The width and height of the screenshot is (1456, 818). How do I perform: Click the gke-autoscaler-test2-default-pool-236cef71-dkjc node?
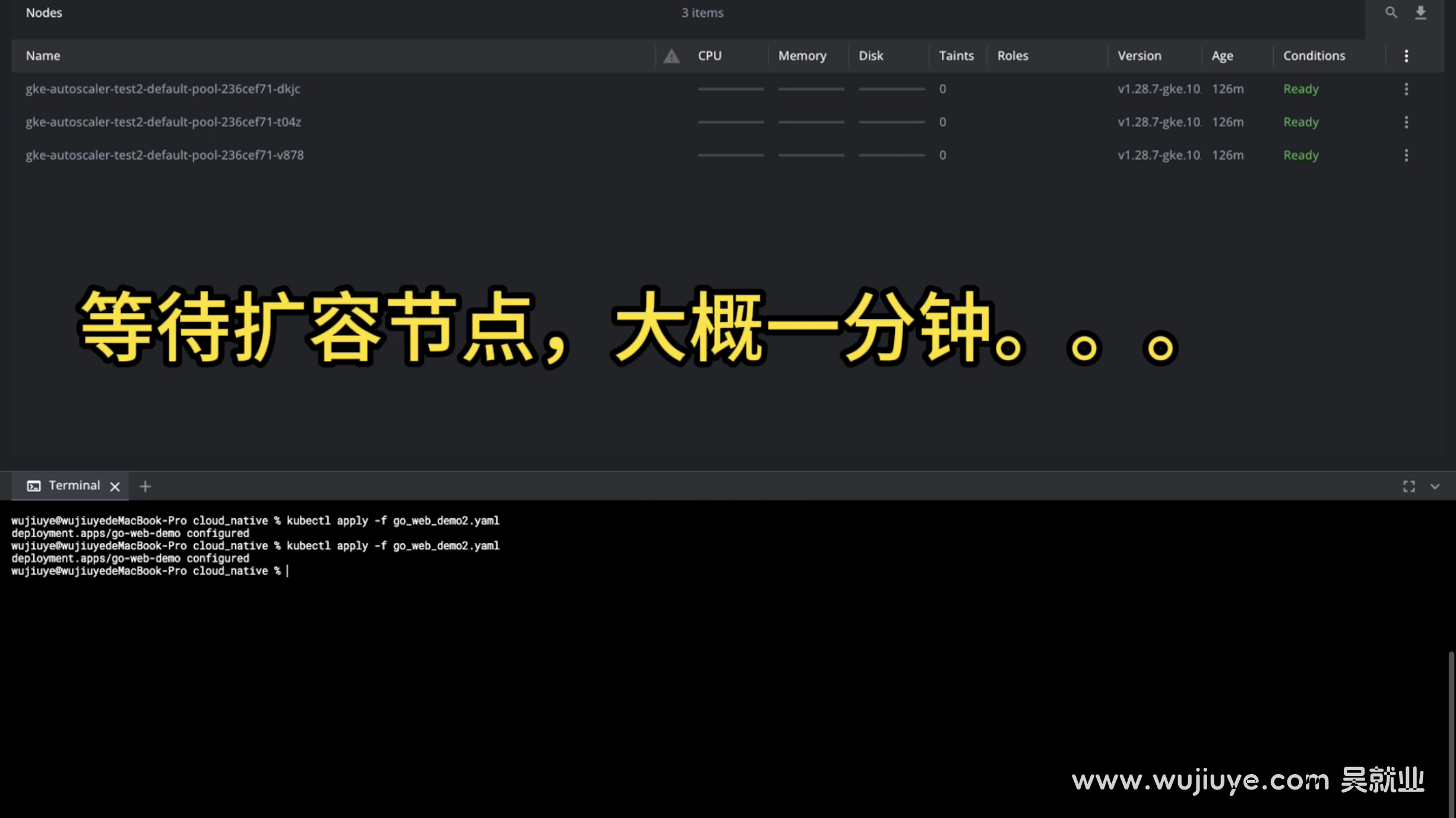click(163, 88)
